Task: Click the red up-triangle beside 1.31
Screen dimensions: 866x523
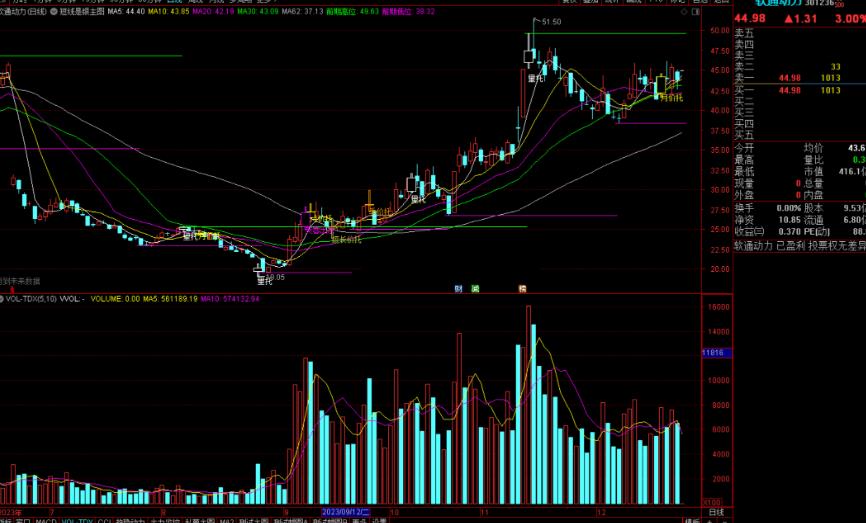Action: point(788,19)
